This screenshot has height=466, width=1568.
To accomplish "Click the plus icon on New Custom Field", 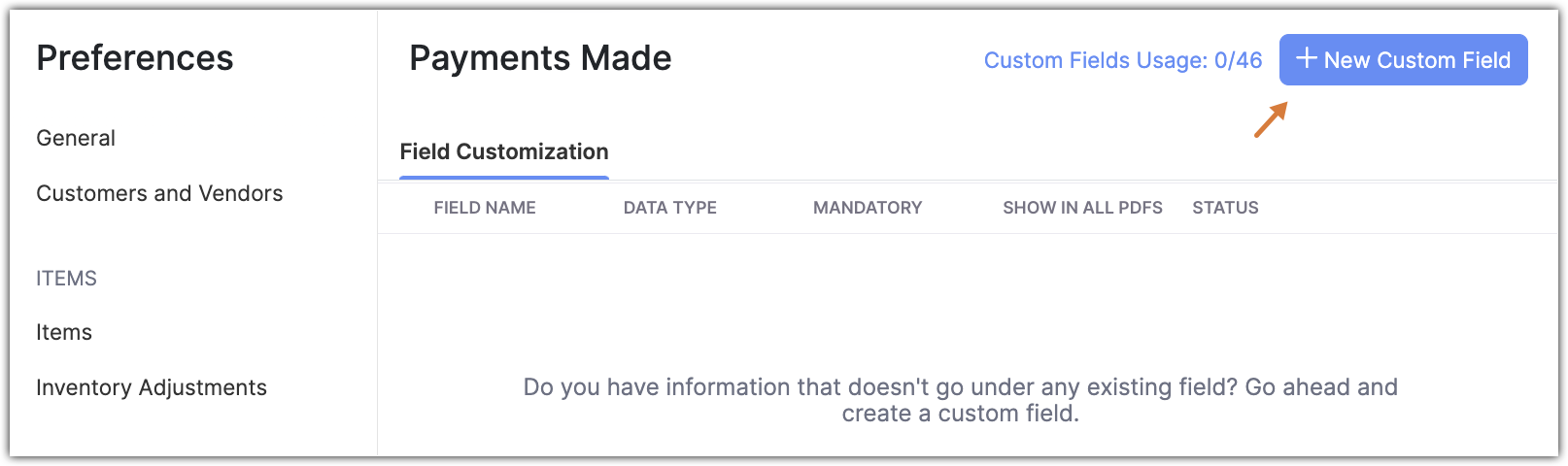I will coord(1307,59).
